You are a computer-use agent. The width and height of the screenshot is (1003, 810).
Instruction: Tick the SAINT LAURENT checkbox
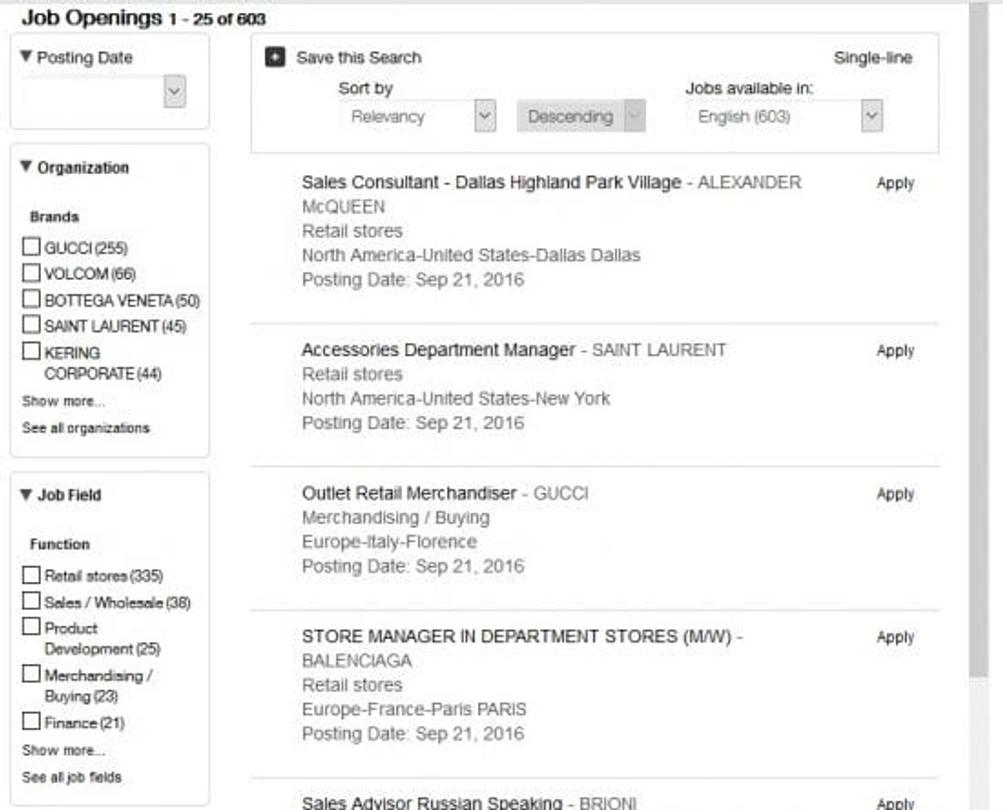pyautogui.click(x=31, y=326)
